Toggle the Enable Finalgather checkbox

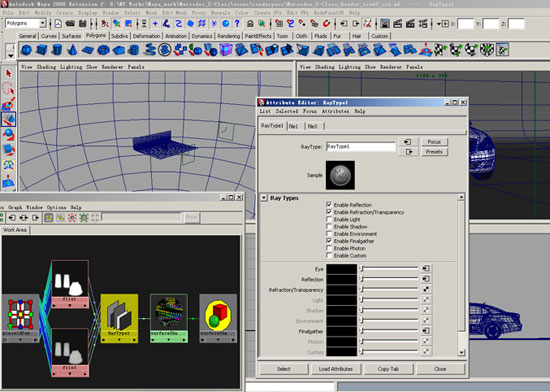point(329,241)
